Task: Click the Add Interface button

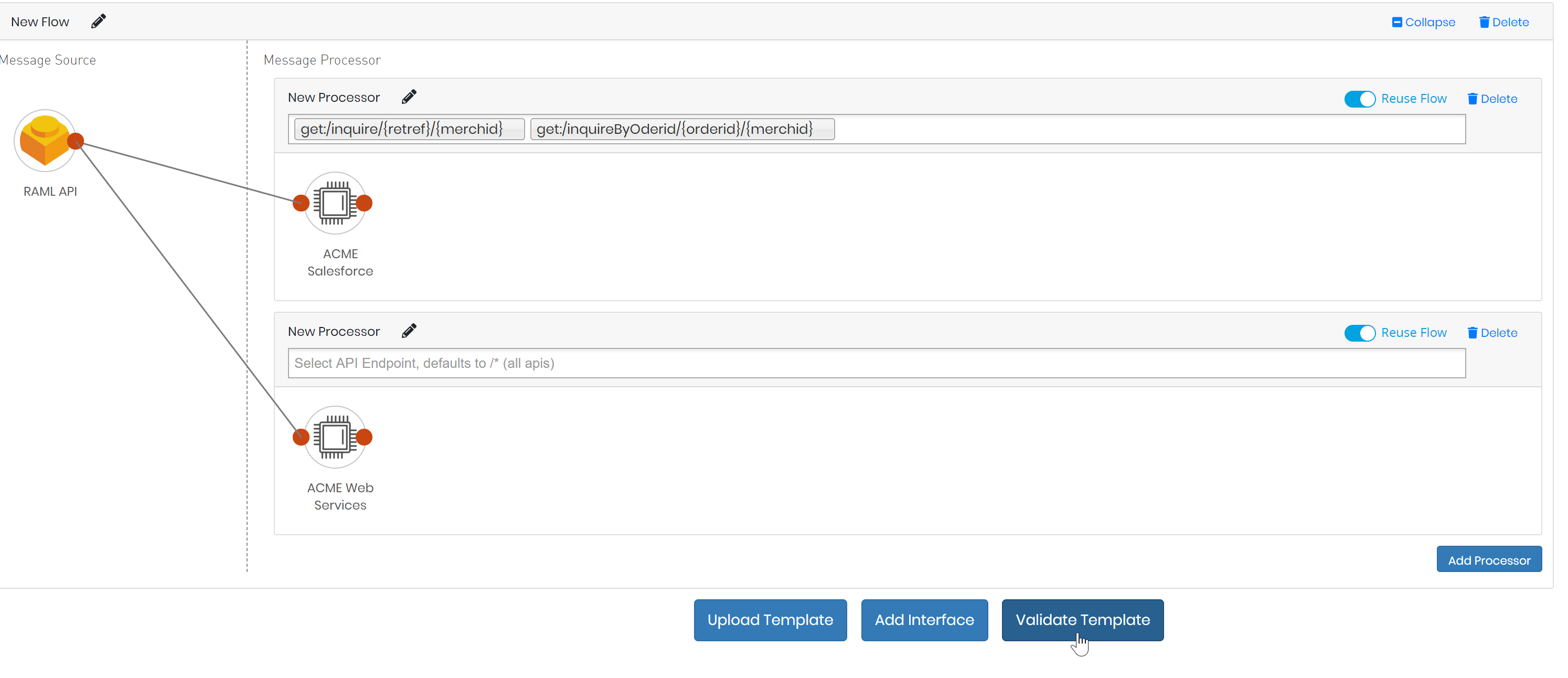Action: click(x=924, y=620)
